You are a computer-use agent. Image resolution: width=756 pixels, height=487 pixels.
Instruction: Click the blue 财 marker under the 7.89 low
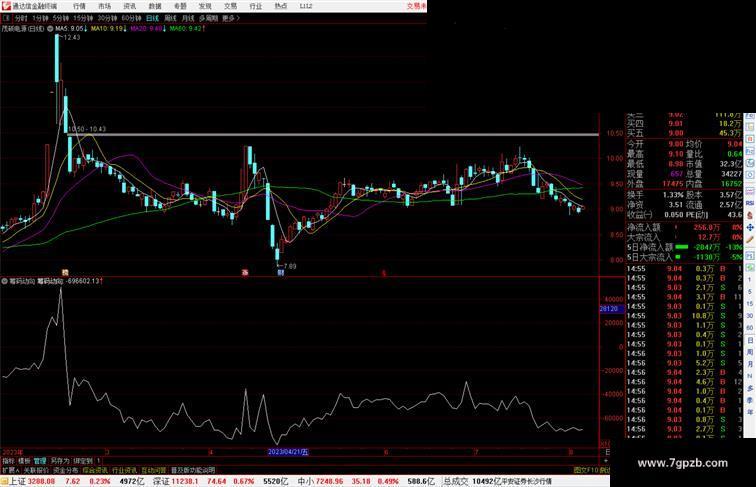click(281, 272)
